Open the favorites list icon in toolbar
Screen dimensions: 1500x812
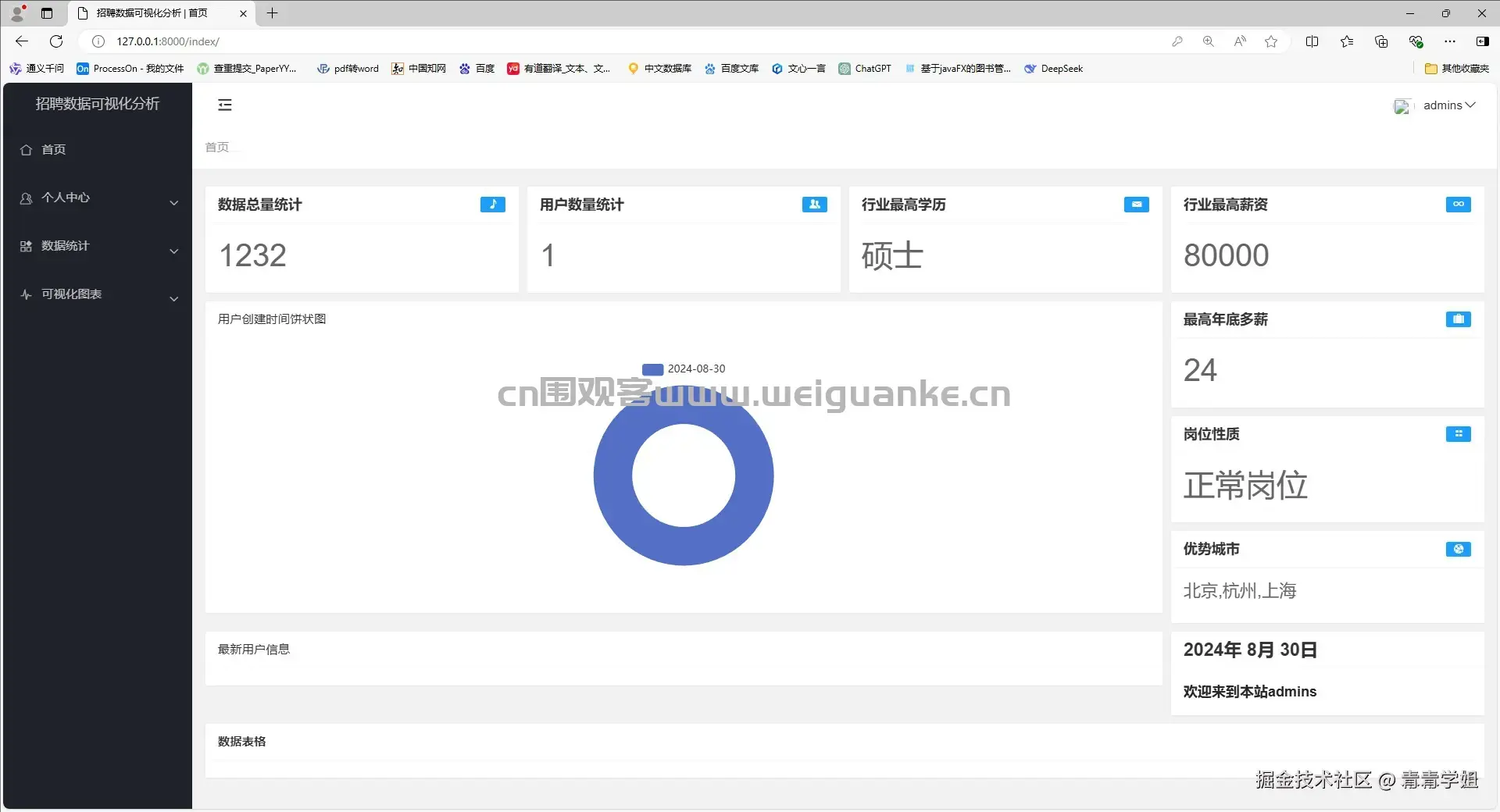click(1347, 41)
